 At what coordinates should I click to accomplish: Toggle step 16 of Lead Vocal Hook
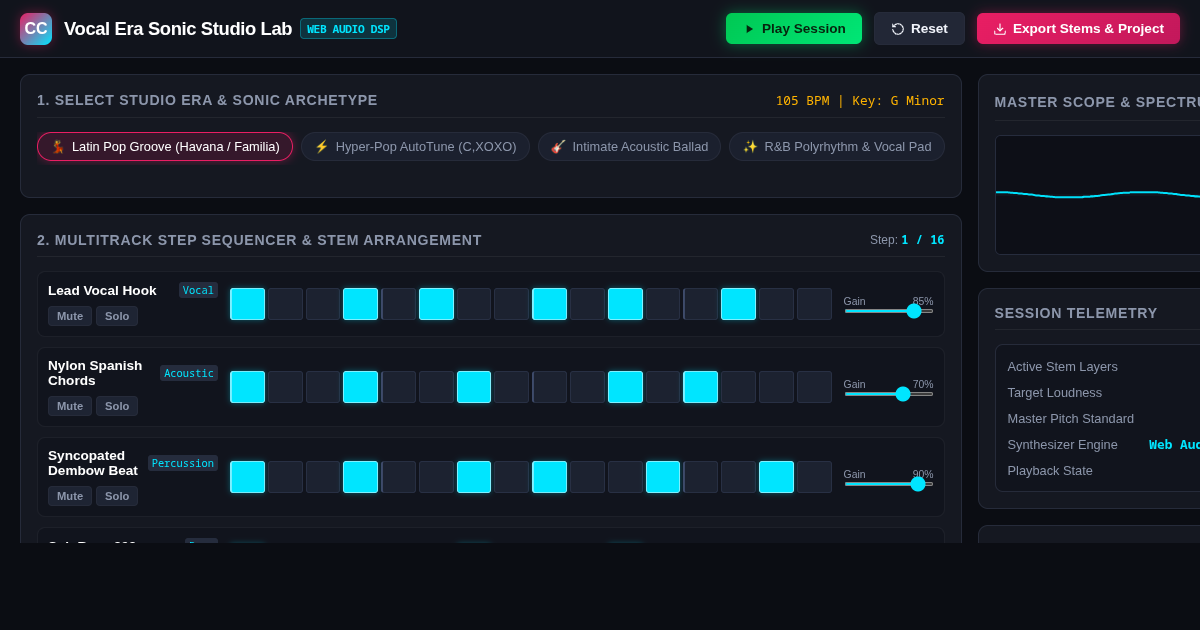tap(814, 304)
